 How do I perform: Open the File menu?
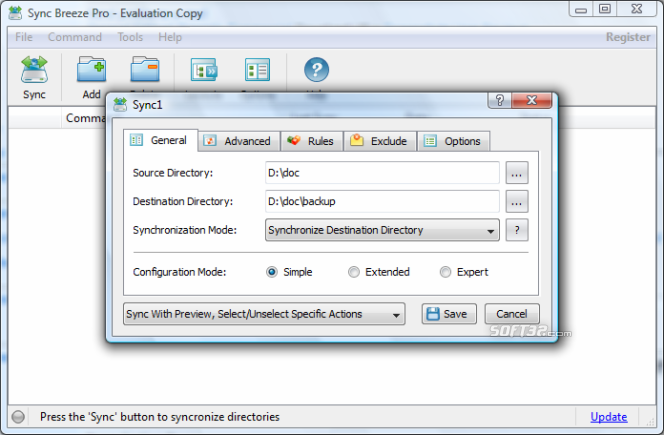[x=24, y=37]
